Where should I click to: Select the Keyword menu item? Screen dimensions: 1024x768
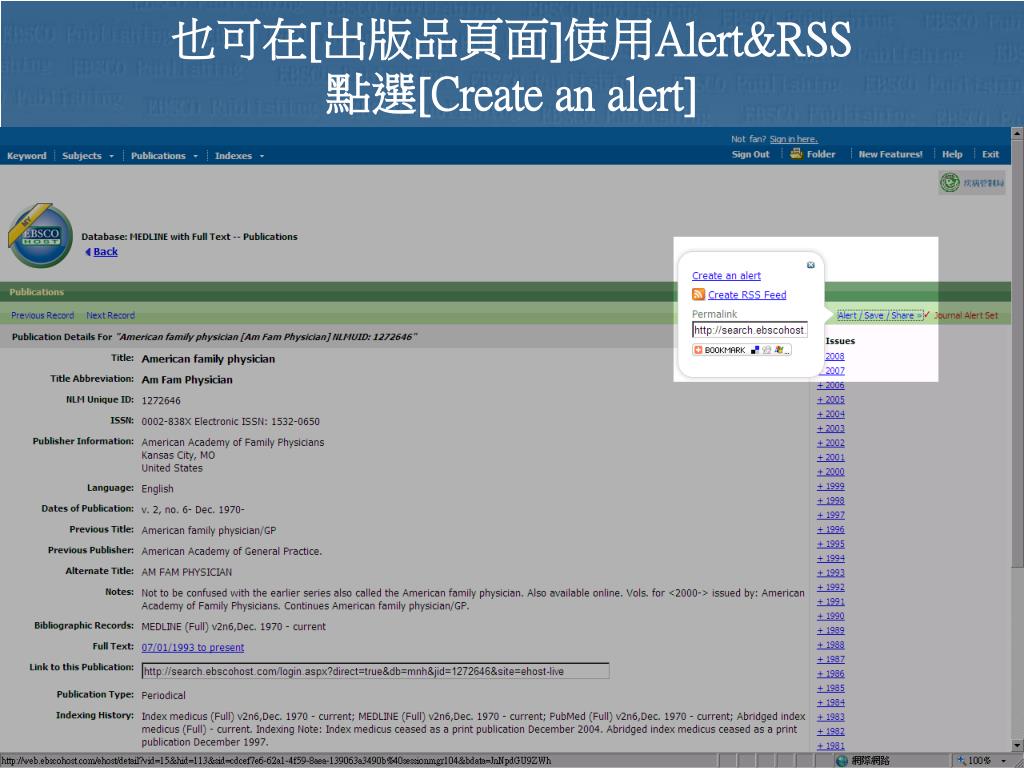pos(27,155)
